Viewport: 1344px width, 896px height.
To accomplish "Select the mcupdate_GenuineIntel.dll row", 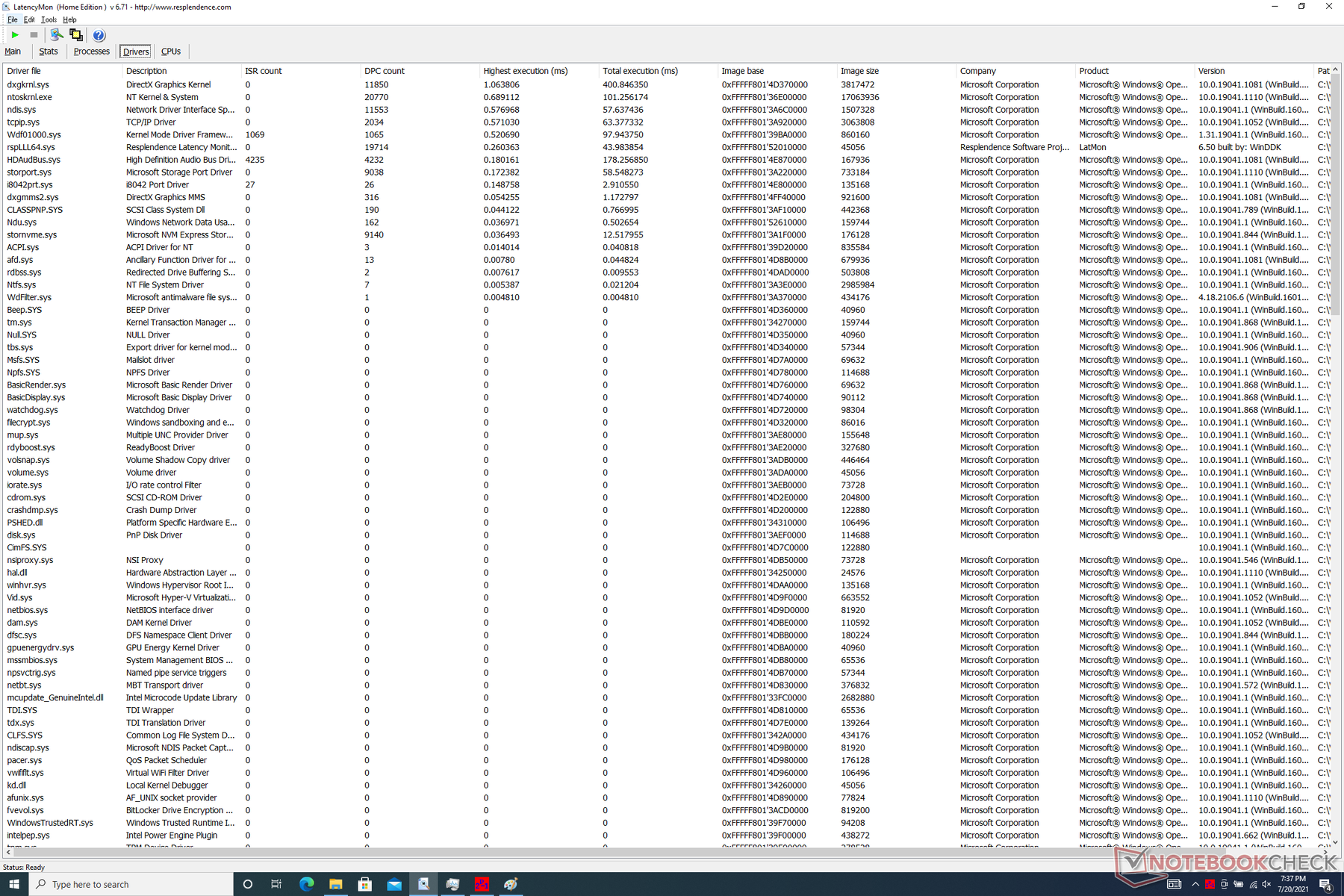I will (x=666, y=697).
